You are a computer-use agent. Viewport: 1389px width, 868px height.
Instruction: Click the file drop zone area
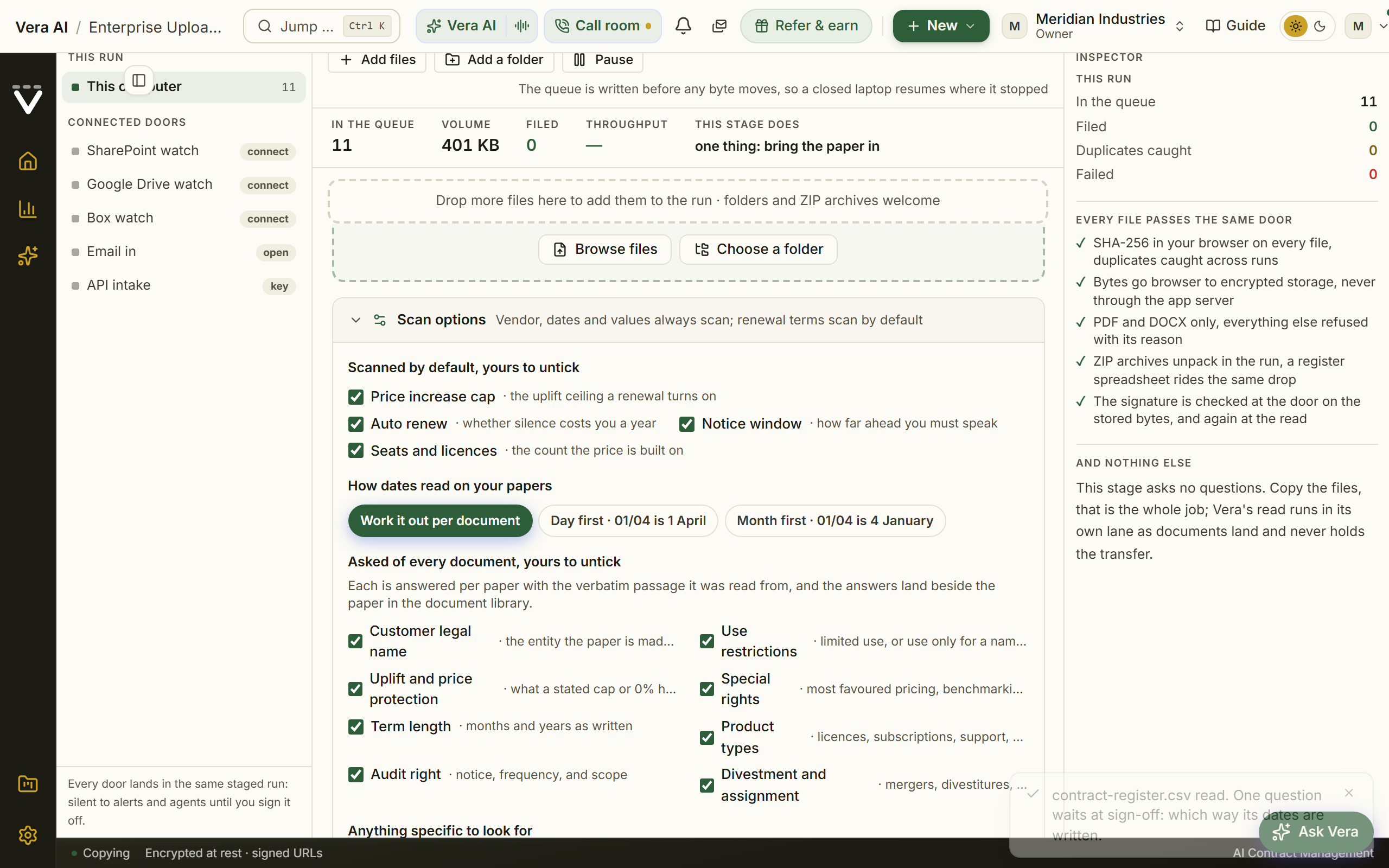click(x=687, y=201)
